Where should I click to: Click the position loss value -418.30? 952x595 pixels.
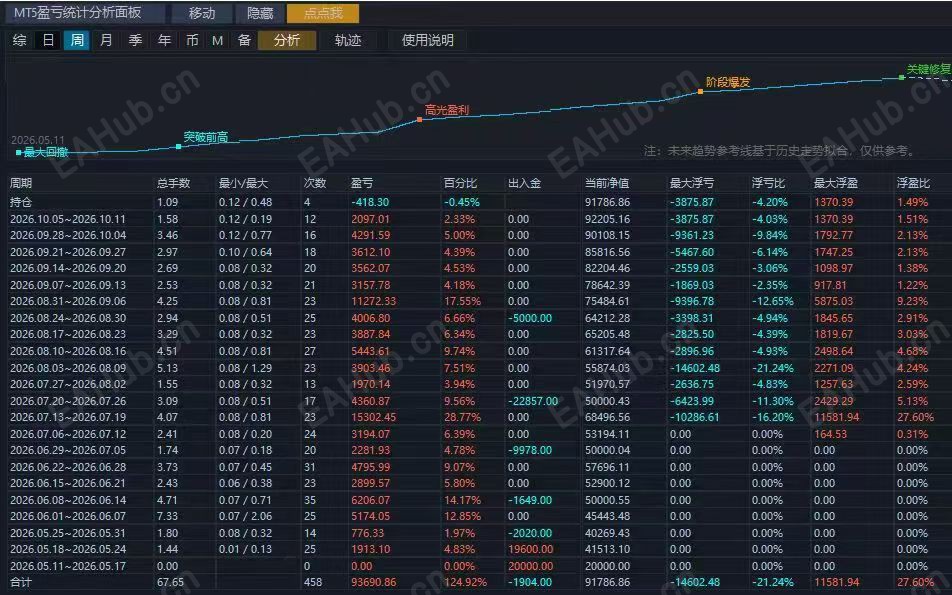[x=370, y=202]
